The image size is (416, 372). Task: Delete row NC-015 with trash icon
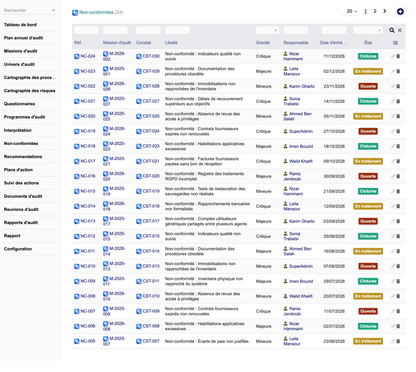(x=398, y=191)
